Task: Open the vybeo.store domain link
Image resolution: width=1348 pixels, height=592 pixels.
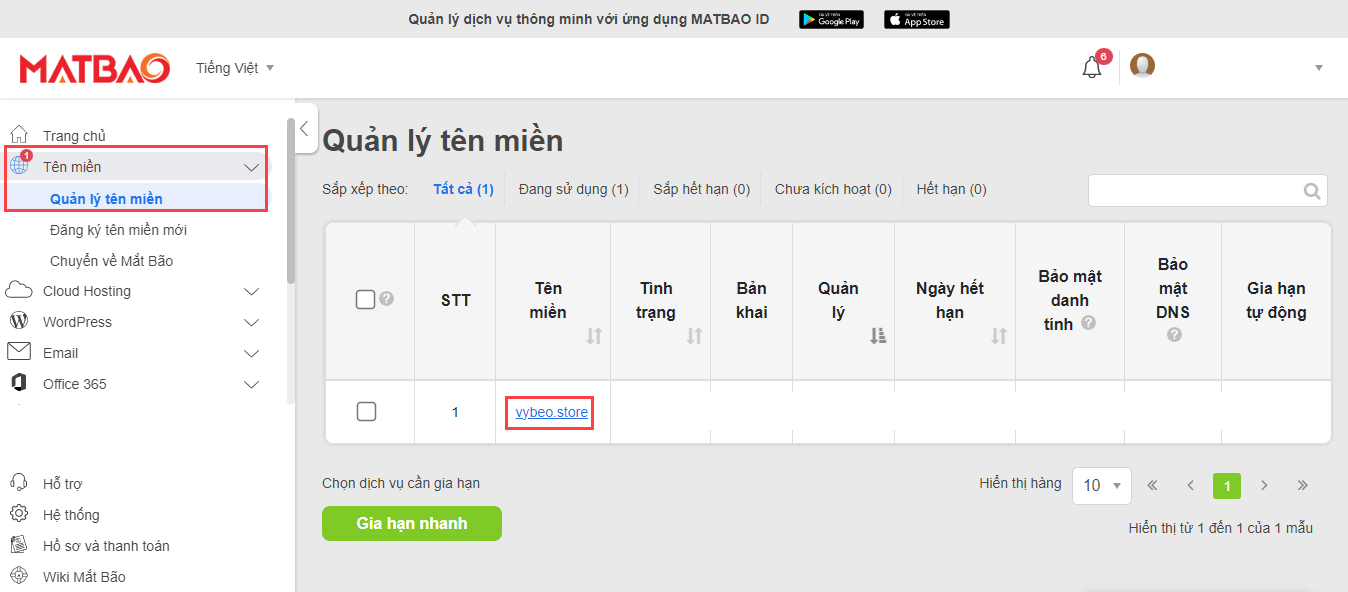Action: pos(552,412)
